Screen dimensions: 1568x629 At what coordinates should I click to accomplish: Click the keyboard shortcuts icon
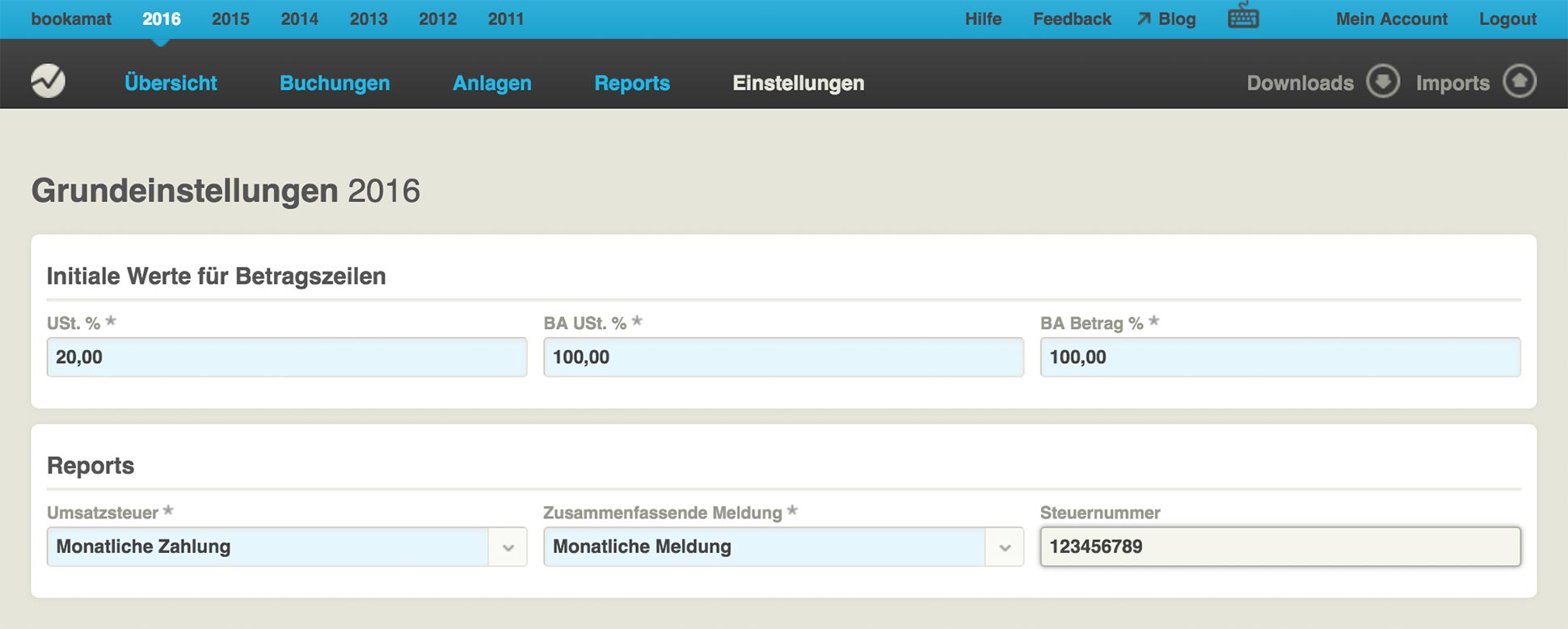point(1243,17)
